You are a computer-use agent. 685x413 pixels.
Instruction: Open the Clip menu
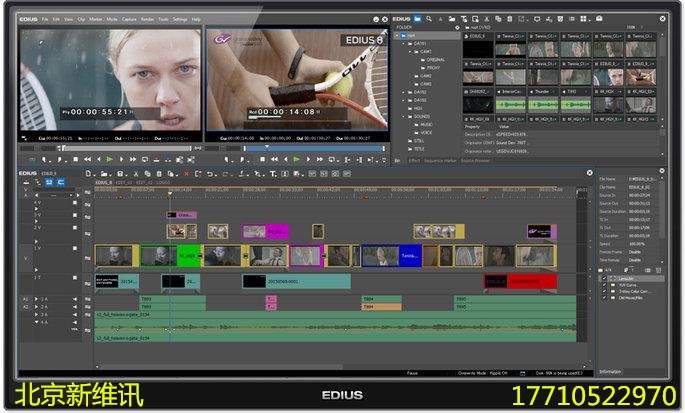[x=81, y=19]
